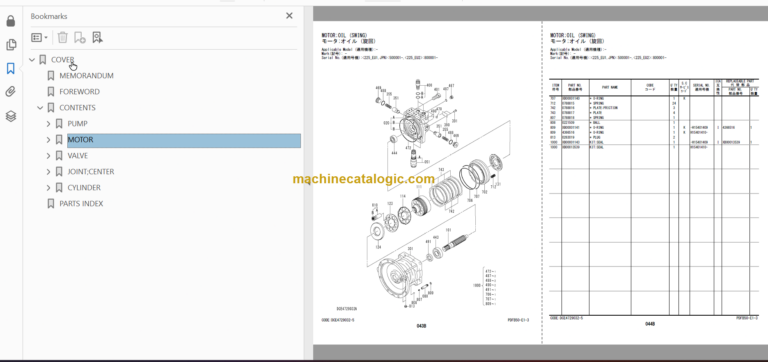Viewport: 768px width, 362px height.
Task: Click the find current bookmark icon
Action: (x=97, y=37)
